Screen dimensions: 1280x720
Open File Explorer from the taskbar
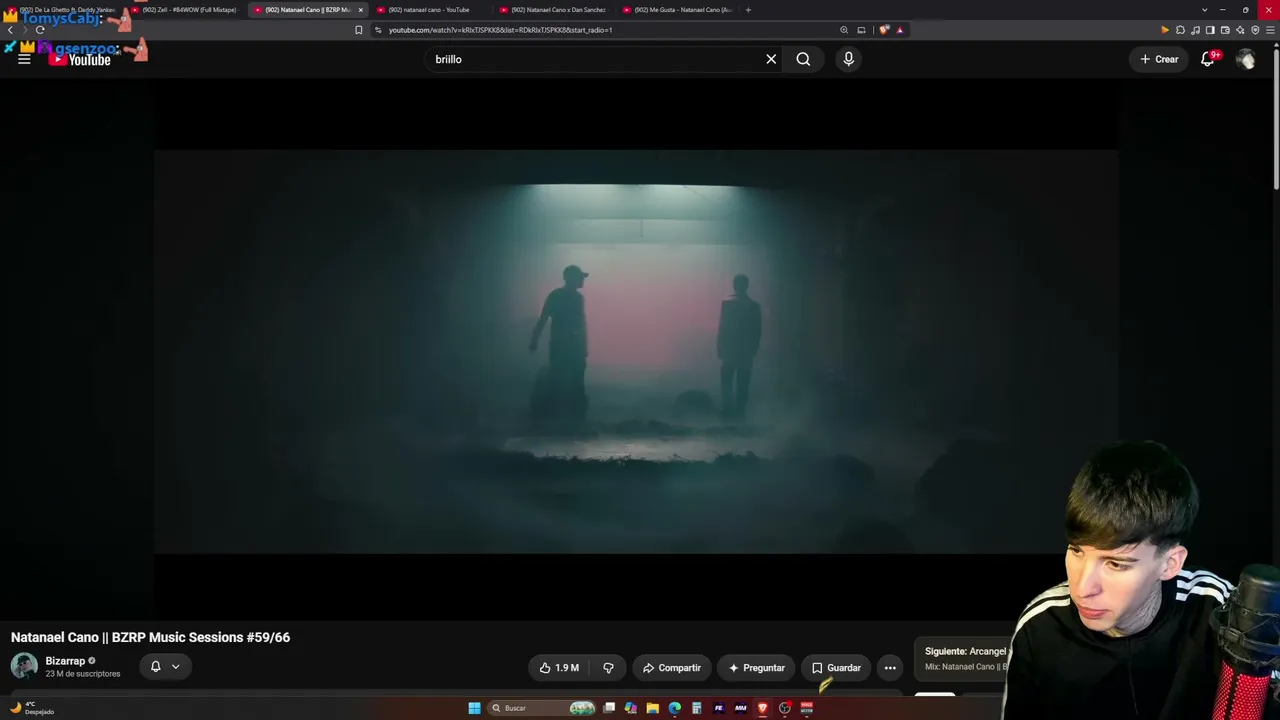tap(652, 708)
